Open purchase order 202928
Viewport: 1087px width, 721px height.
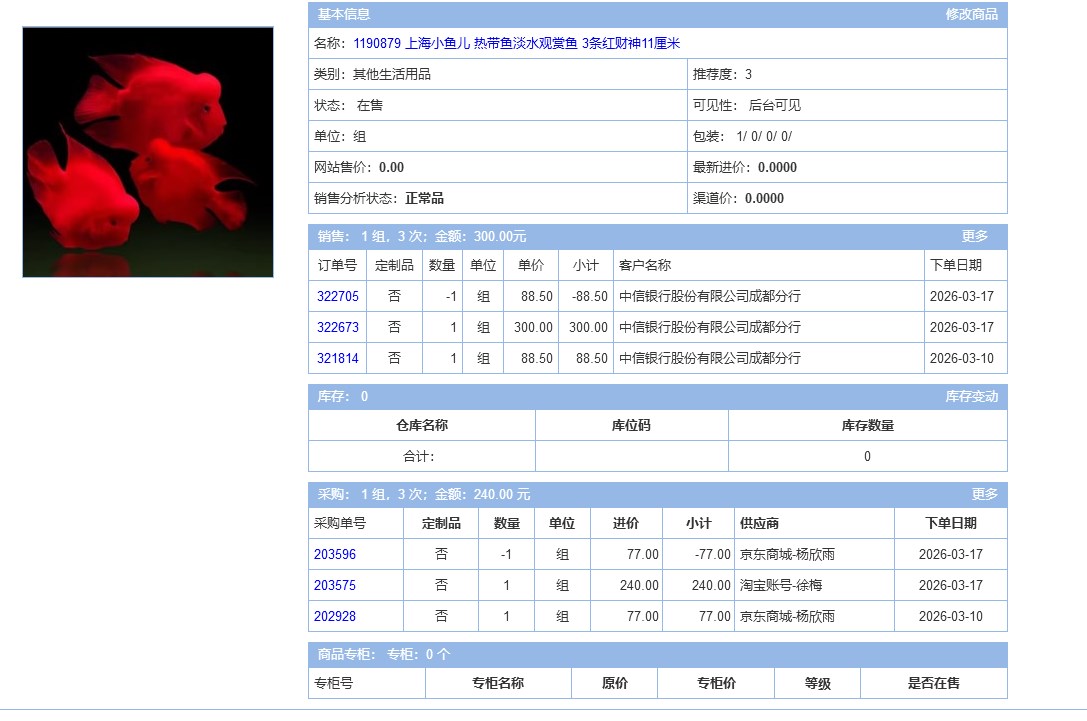click(x=334, y=617)
